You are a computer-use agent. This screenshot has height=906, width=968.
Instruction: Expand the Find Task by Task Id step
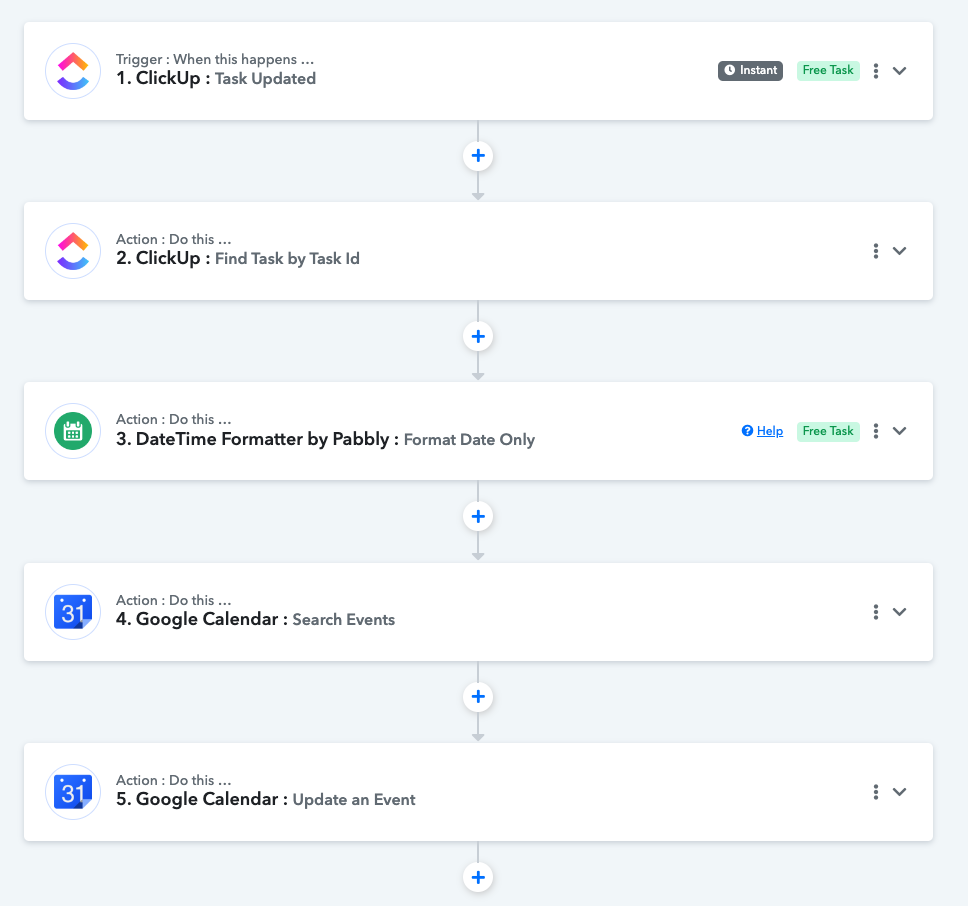899,251
